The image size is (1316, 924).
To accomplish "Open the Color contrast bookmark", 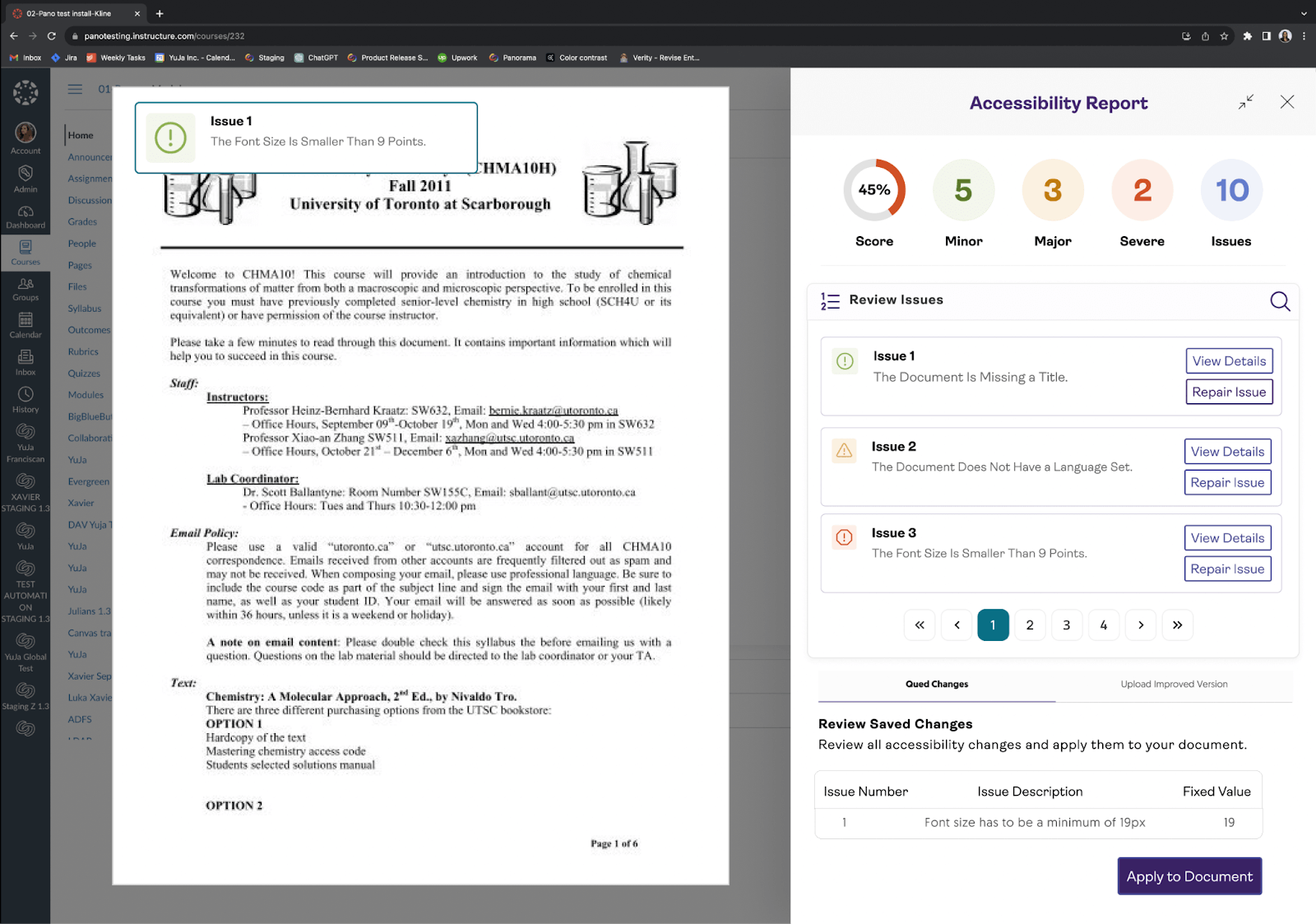I will tap(577, 58).
